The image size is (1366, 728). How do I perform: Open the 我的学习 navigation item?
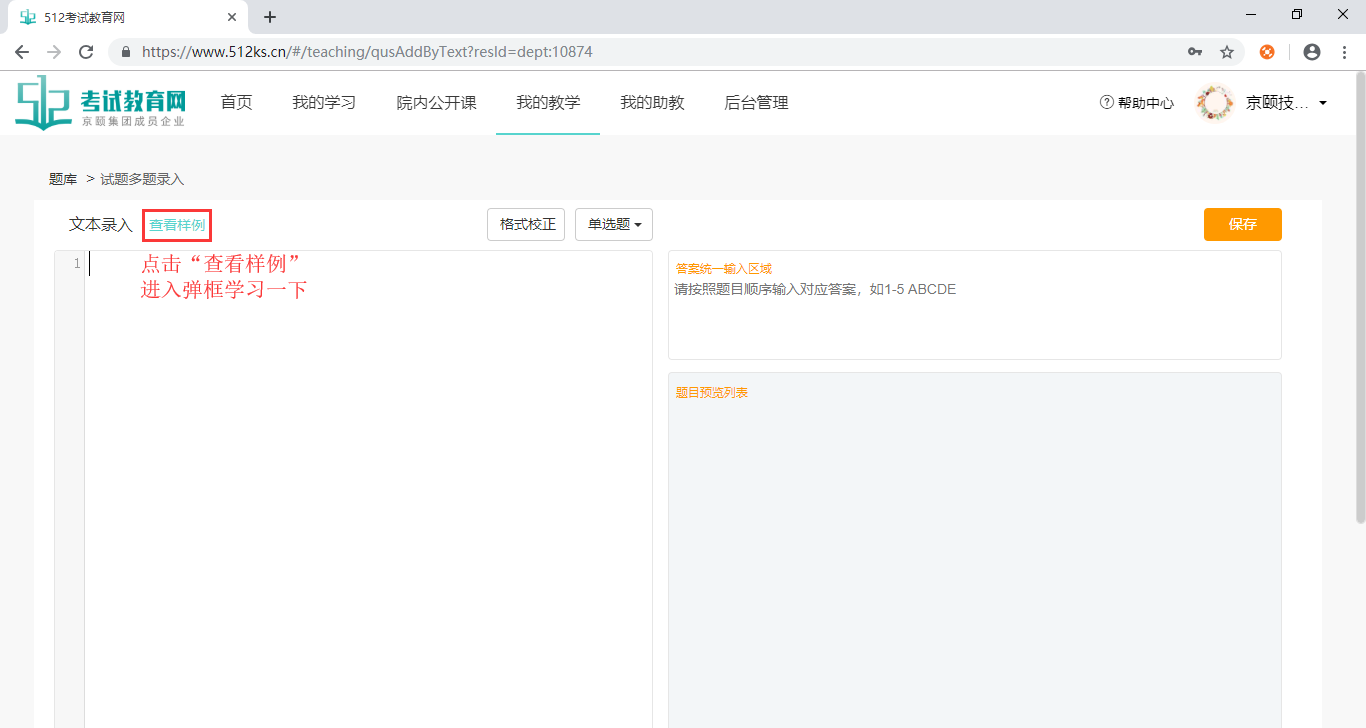(x=324, y=102)
